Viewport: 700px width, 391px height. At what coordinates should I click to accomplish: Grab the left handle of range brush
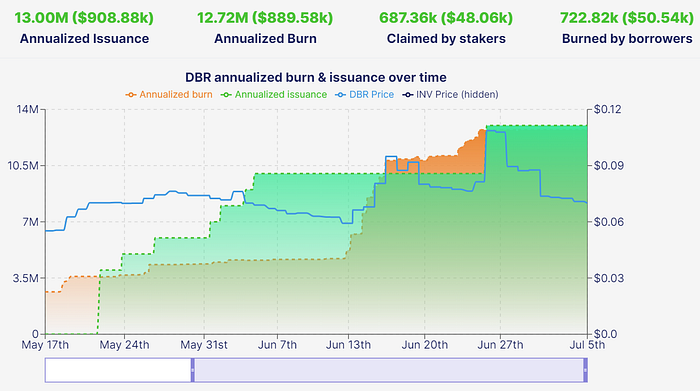click(193, 370)
